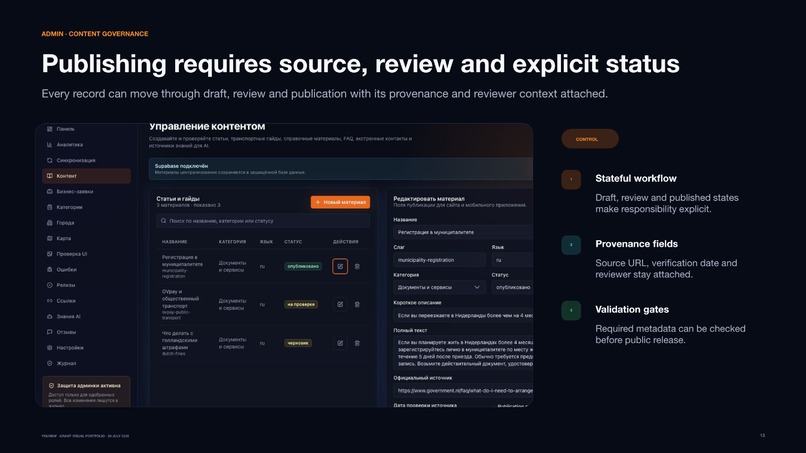Click the черновик status badge
The height and width of the screenshot is (453, 806).
click(x=298, y=343)
